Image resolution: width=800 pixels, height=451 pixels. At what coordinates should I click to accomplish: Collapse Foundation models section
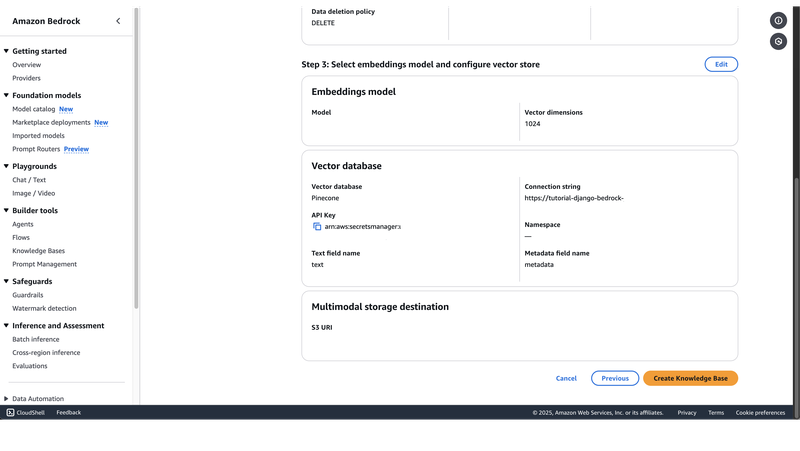click(6, 95)
